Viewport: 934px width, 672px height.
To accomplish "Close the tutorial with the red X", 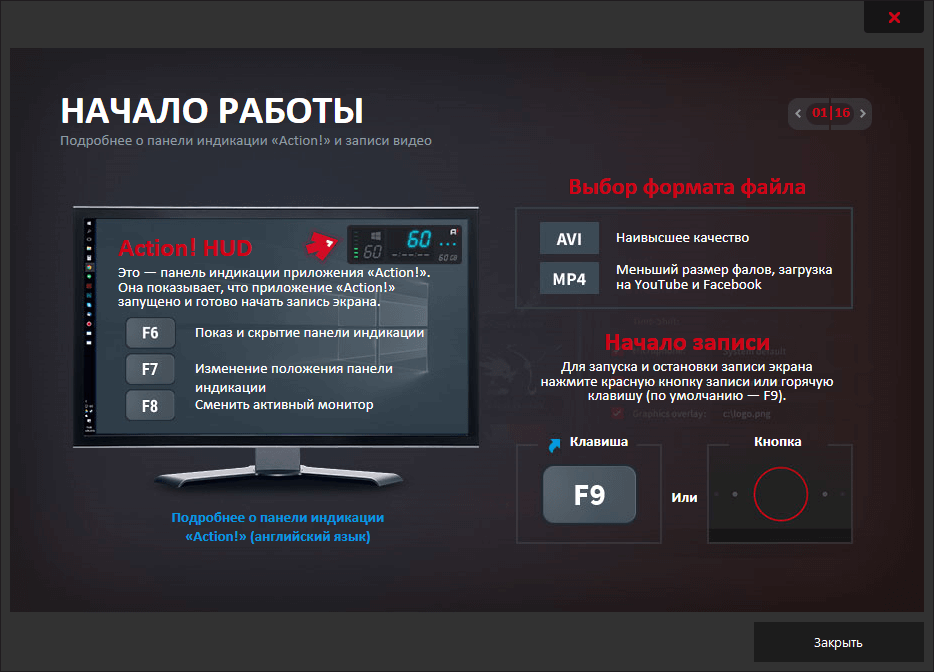I will [893, 17].
